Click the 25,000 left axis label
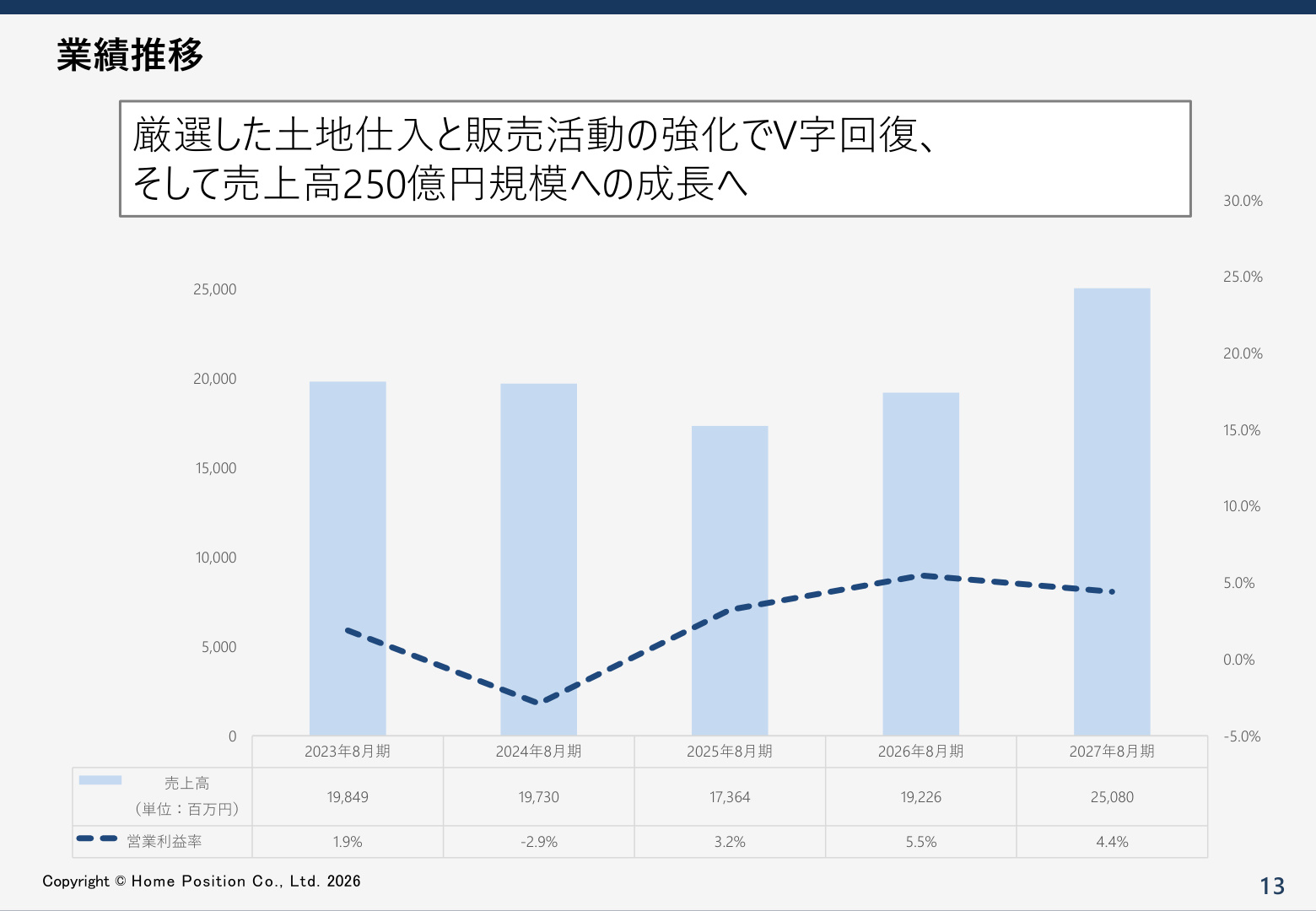The width and height of the screenshot is (1316, 911). (x=215, y=289)
